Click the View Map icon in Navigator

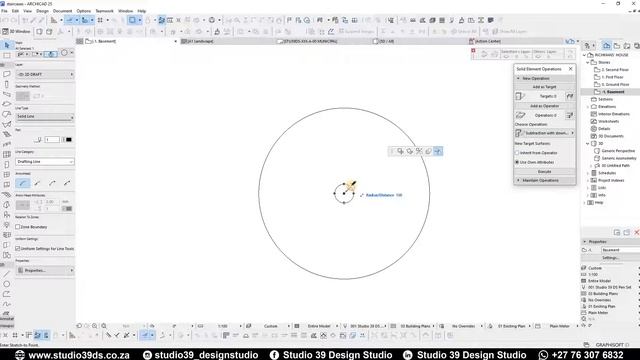click(x=617, y=46)
